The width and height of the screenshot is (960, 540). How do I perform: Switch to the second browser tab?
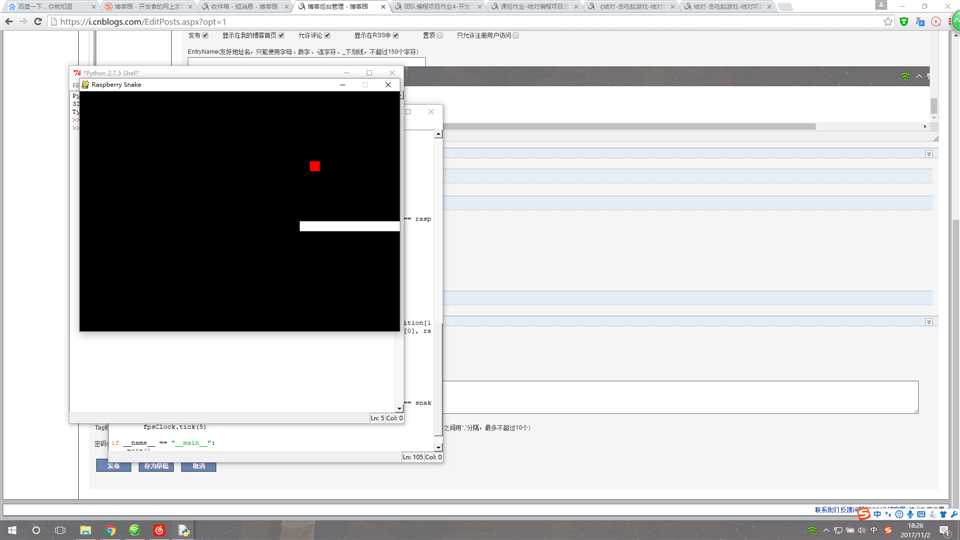tap(147, 6)
